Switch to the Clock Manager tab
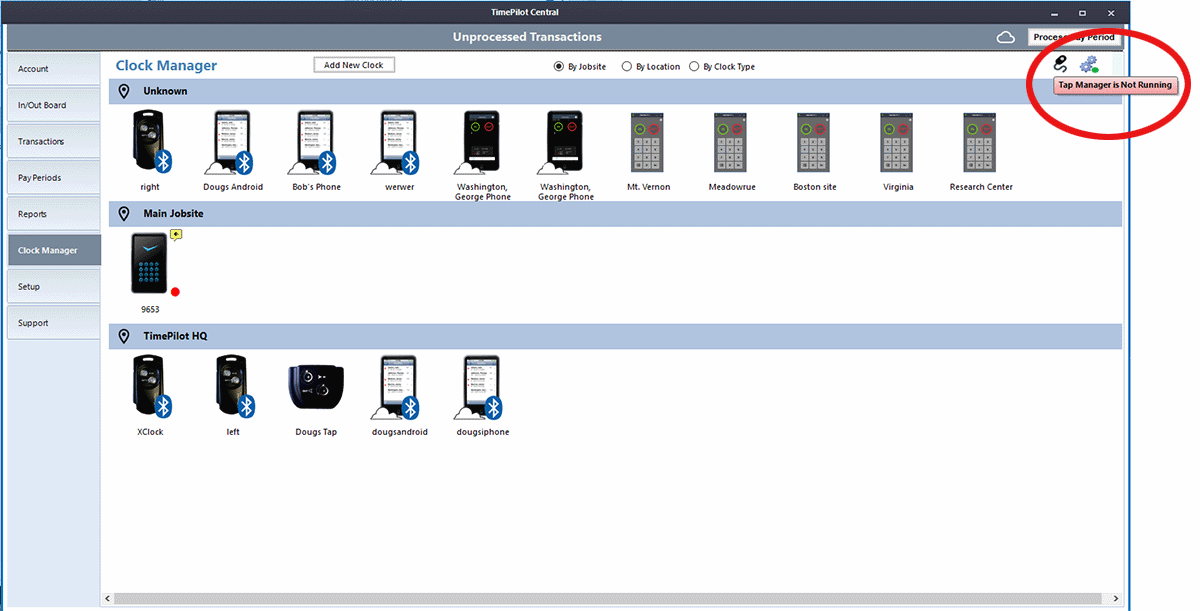The width and height of the screenshot is (1200, 611). click(x=53, y=249)
